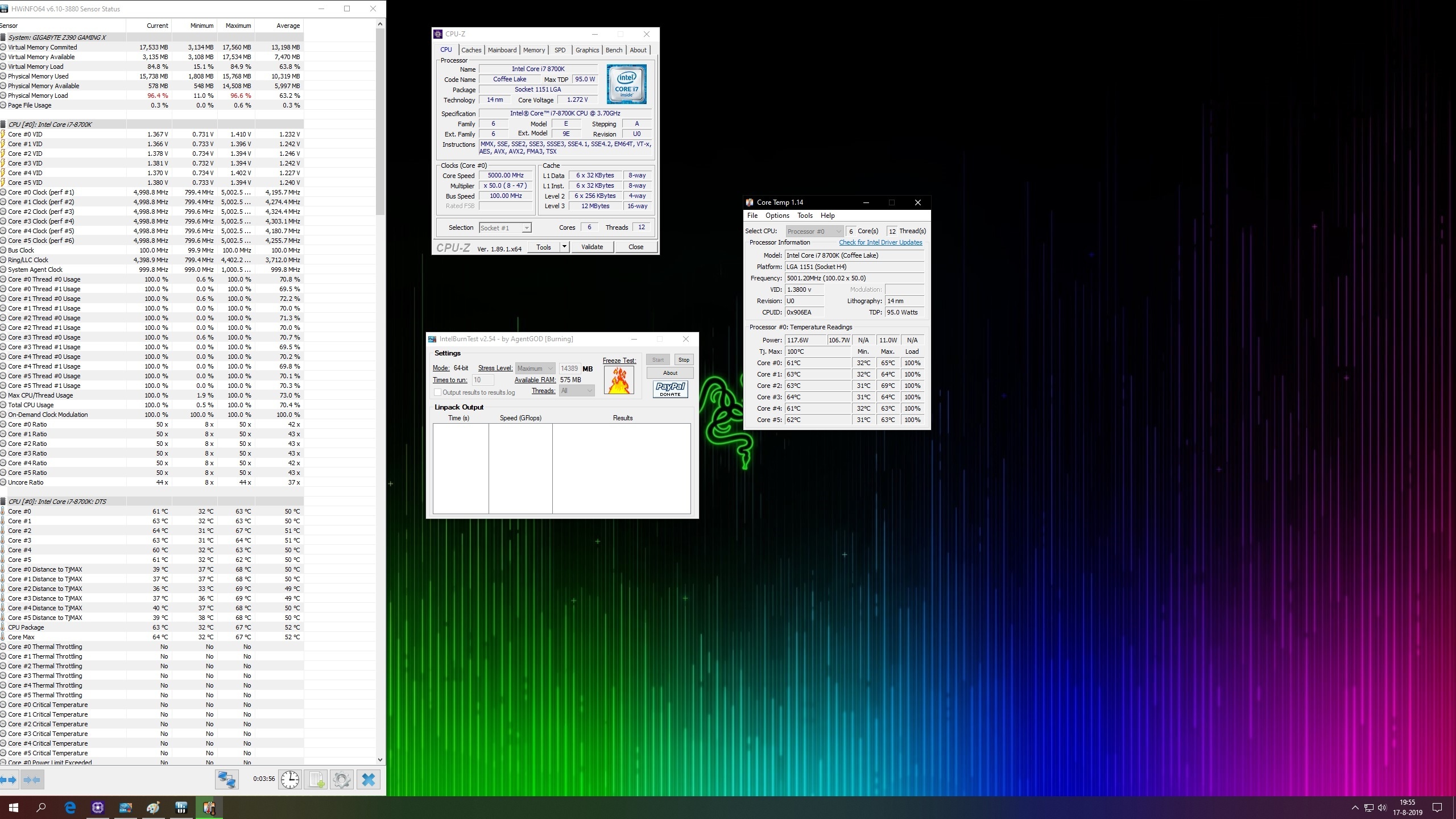Screen dimensions: 1456x819
Task: Click Stop in IntelBurnTest
Action: [x=684, y=360]
